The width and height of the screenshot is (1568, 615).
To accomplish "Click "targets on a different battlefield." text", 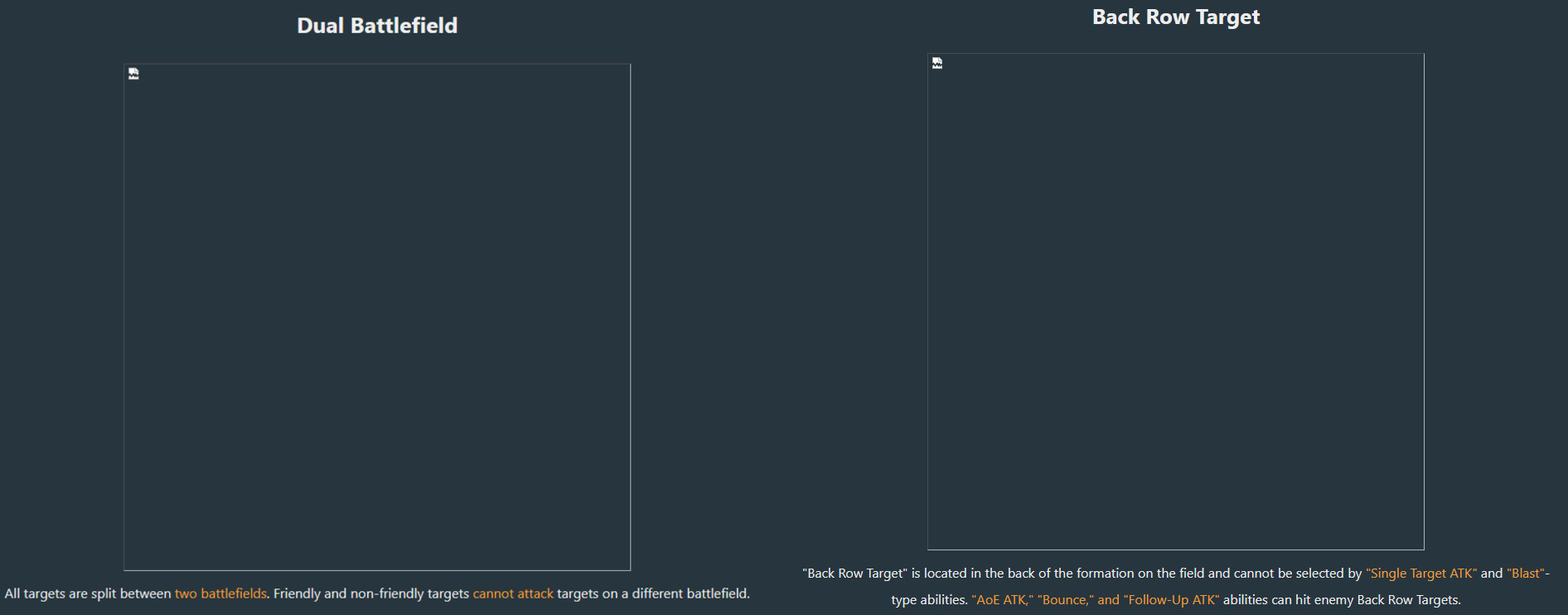I will 653,593.
